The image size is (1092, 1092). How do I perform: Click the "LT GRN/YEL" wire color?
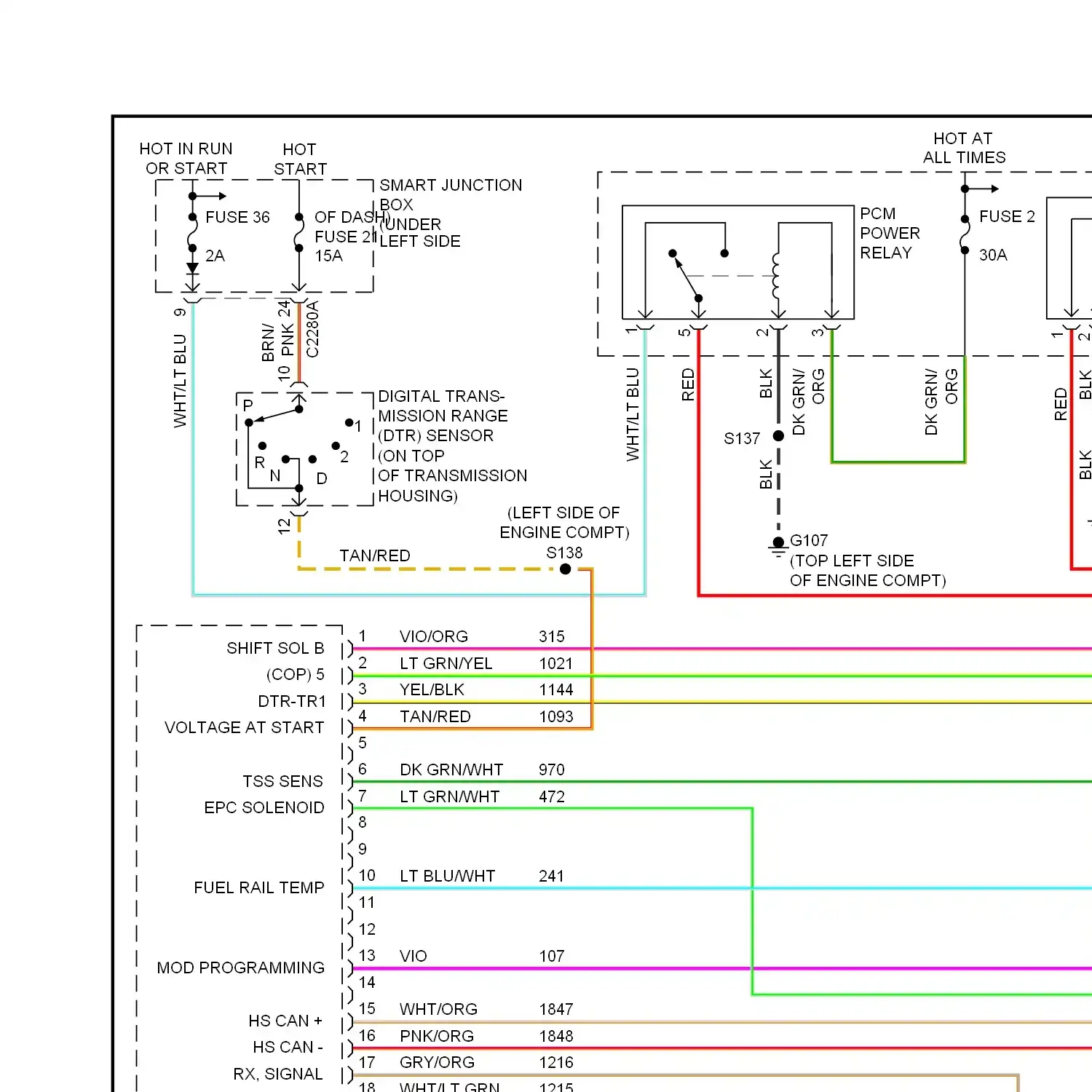(446, 663)
